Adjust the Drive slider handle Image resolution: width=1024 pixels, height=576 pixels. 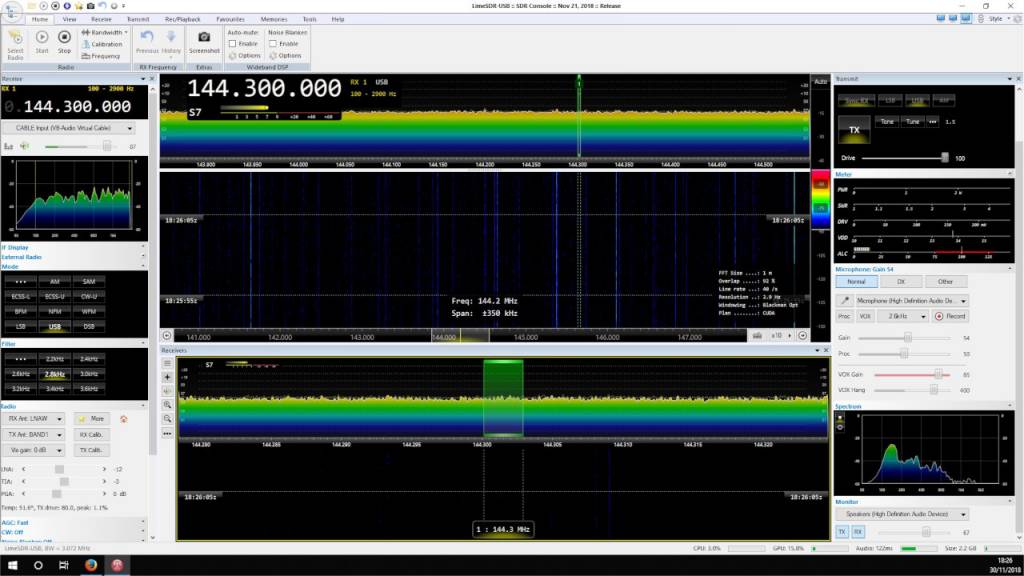944,157
